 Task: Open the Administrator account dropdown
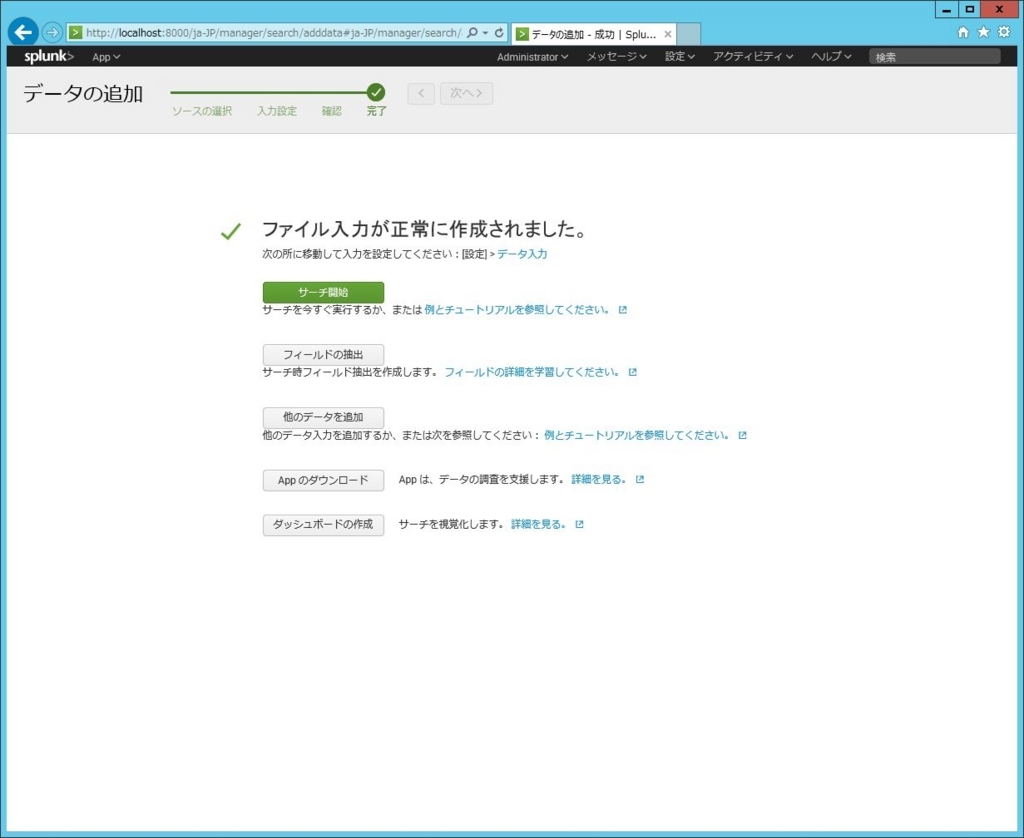(x=533, y=57)
